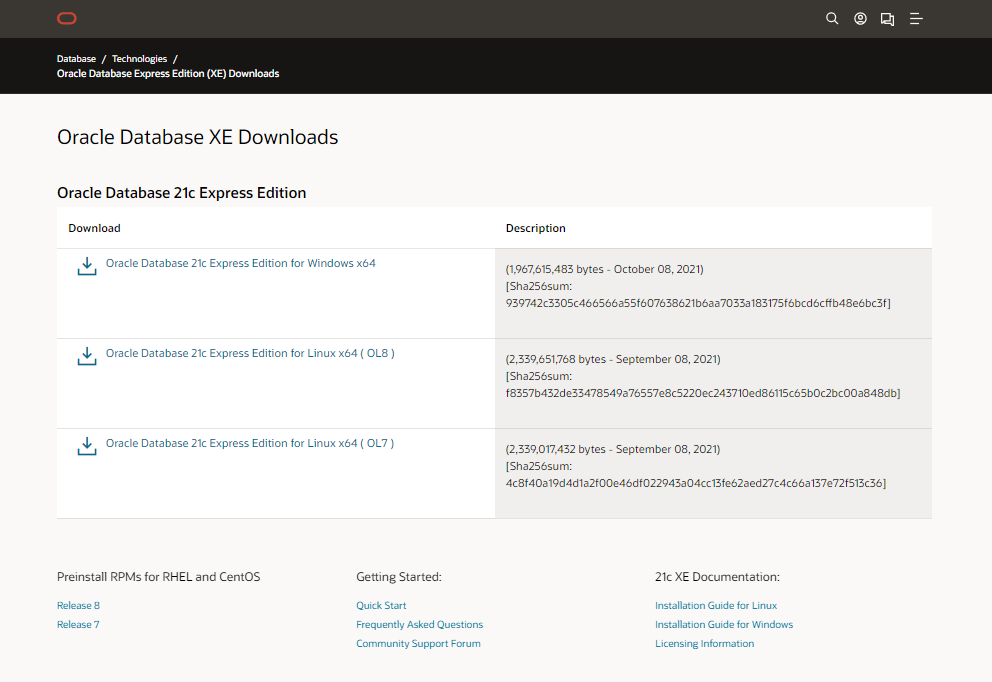The width and height of the screenshot is (992, 682).
Task: Click the Download column header
Action: [x=94, y=228]
